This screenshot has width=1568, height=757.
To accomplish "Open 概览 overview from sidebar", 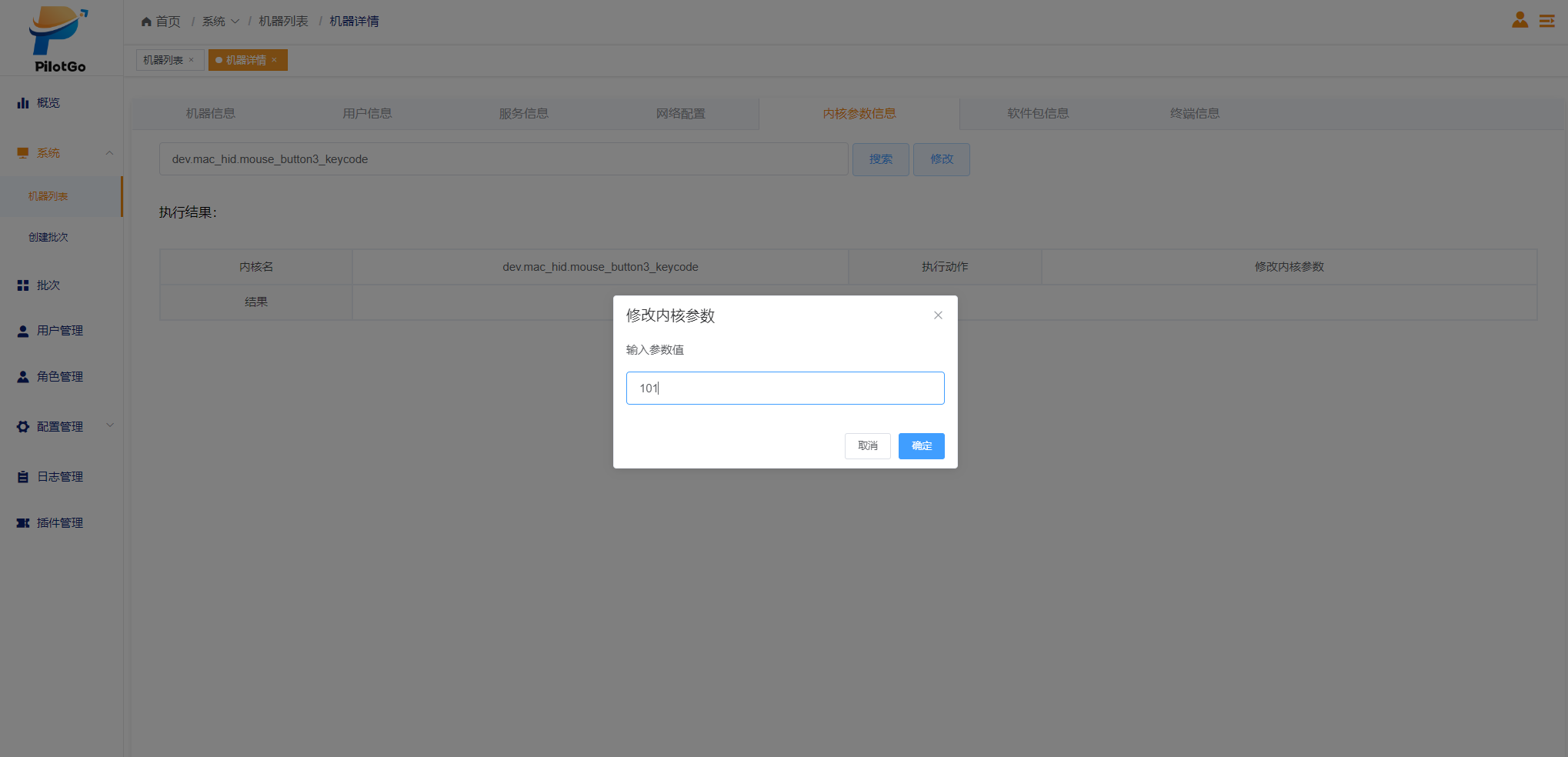I will [48, 103].
